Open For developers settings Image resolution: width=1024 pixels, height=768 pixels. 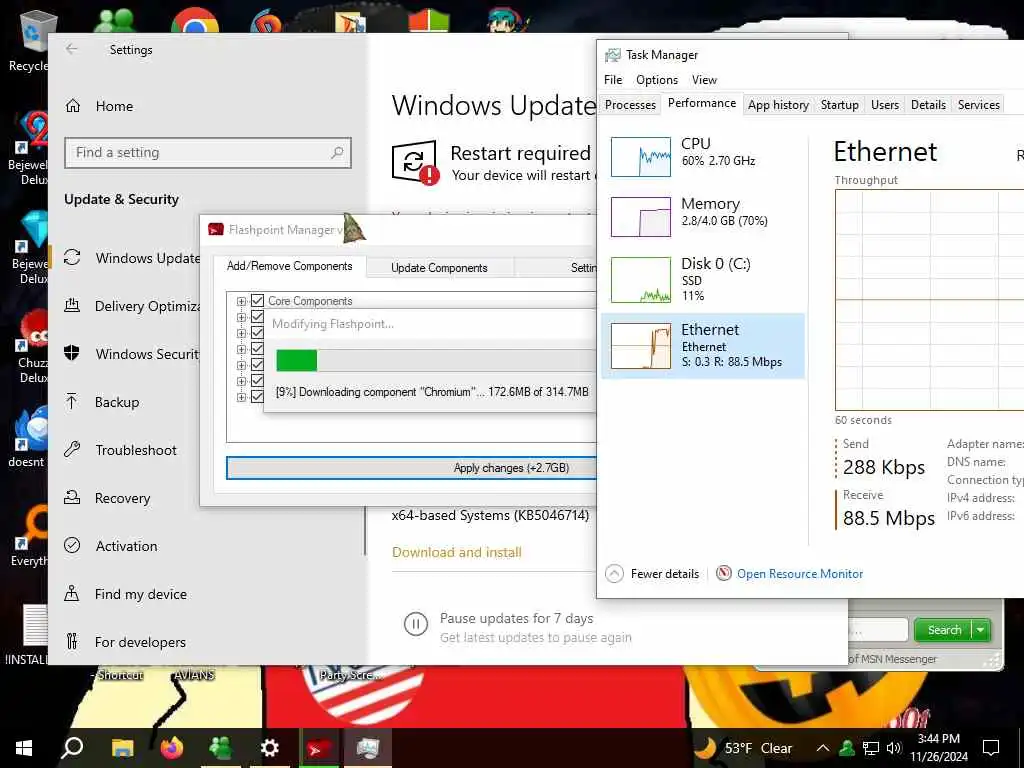[x=125, y=642]
